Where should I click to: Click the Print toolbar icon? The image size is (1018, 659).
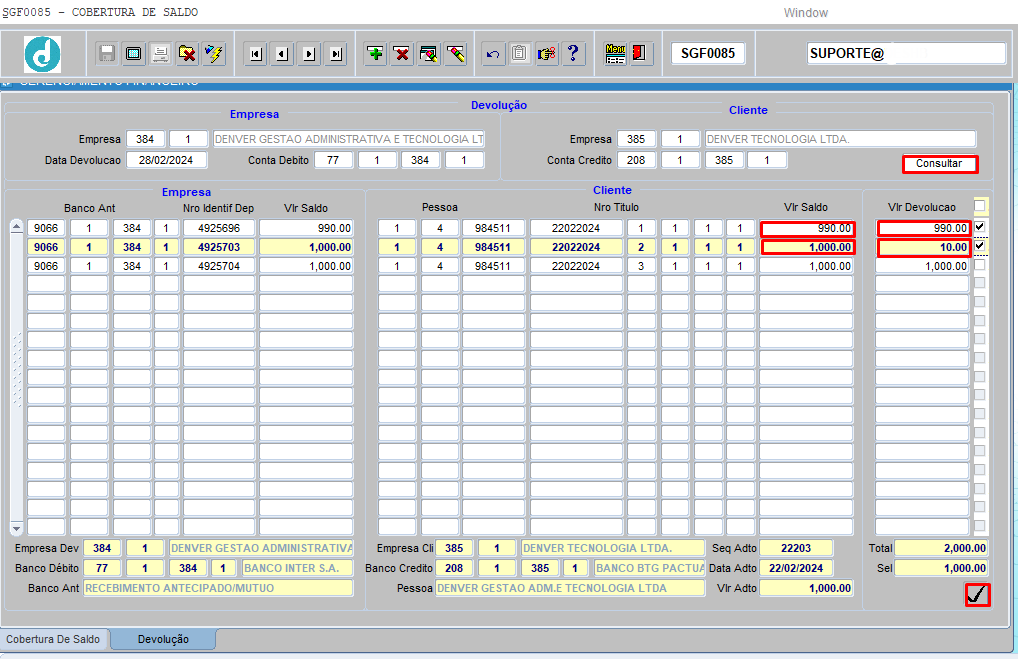click(160, 53)
